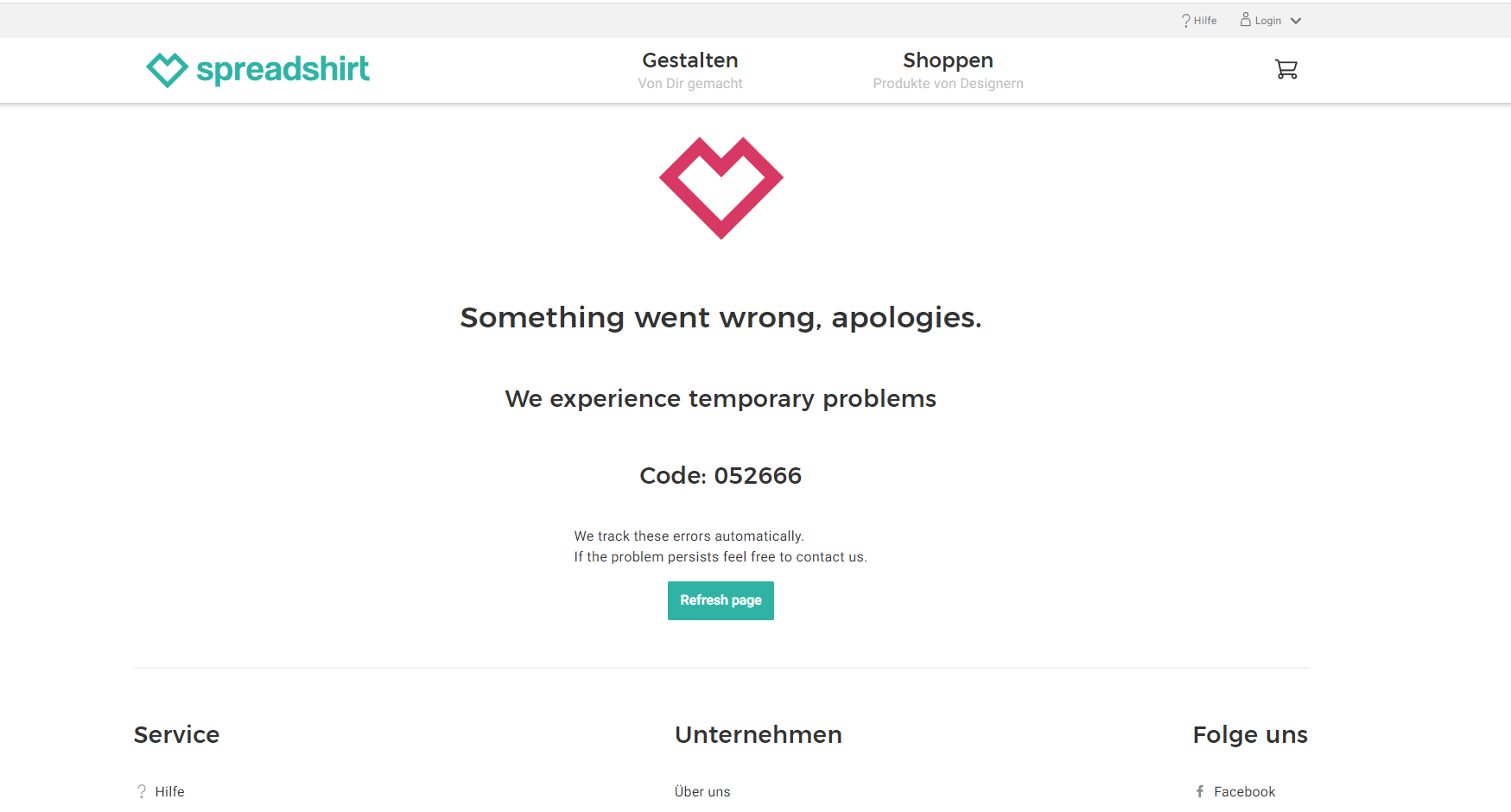Click the error code 052666 text

click(721, 475)
